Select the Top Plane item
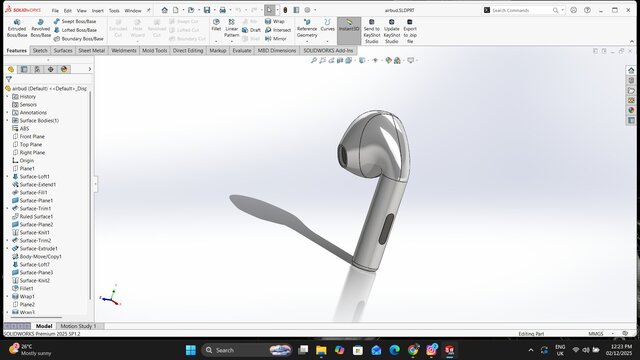The image size is (640, 360). coord(31,144)
